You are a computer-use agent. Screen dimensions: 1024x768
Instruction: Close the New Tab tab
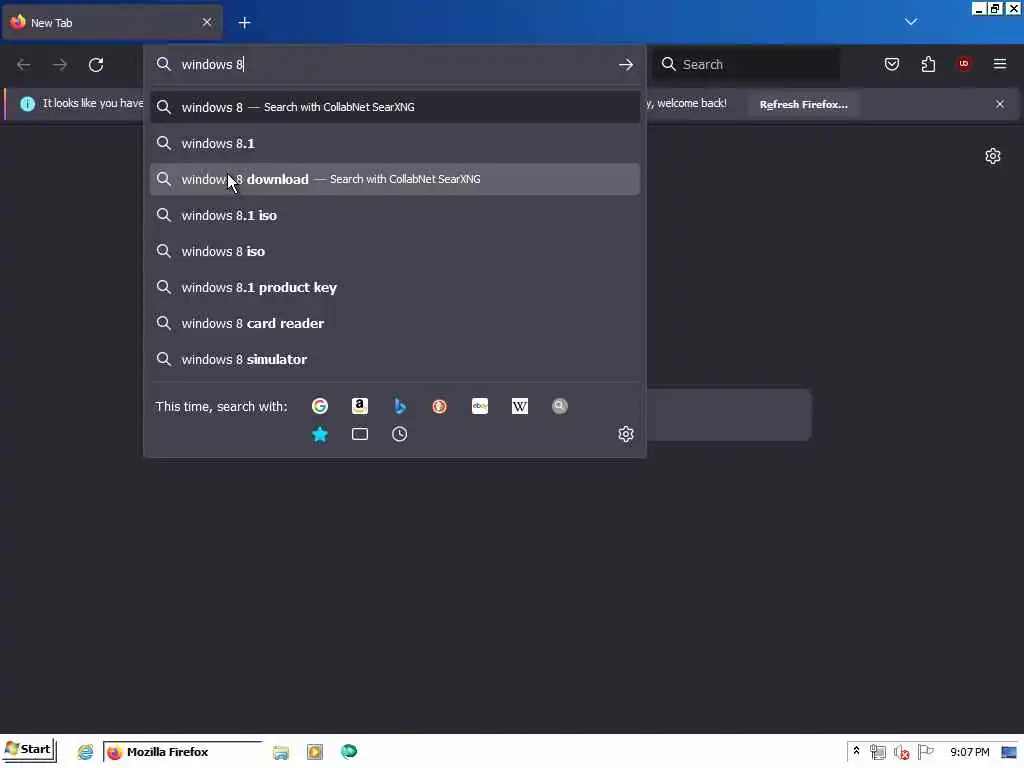[x=207, y=22]
